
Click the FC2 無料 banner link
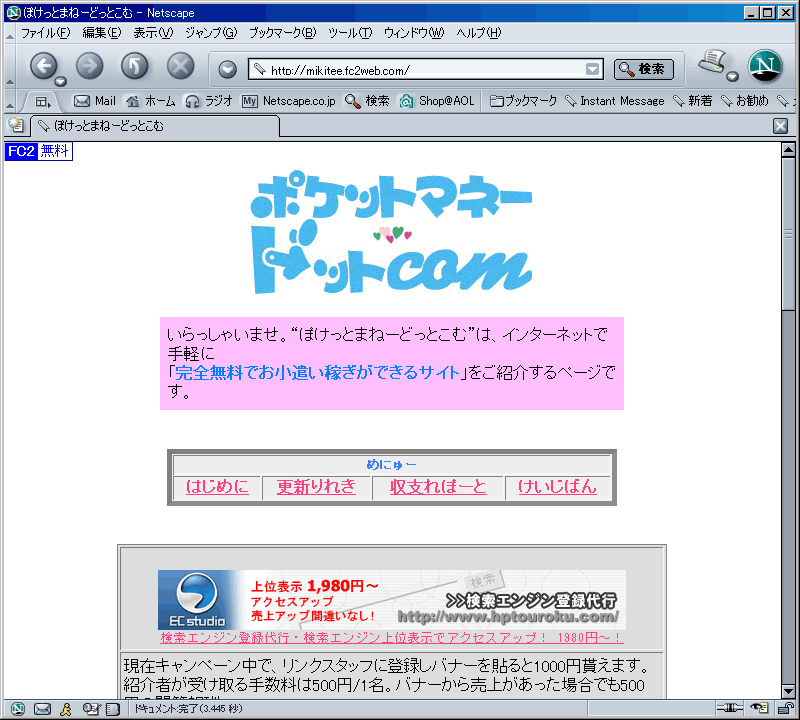[x=39, y=151]
